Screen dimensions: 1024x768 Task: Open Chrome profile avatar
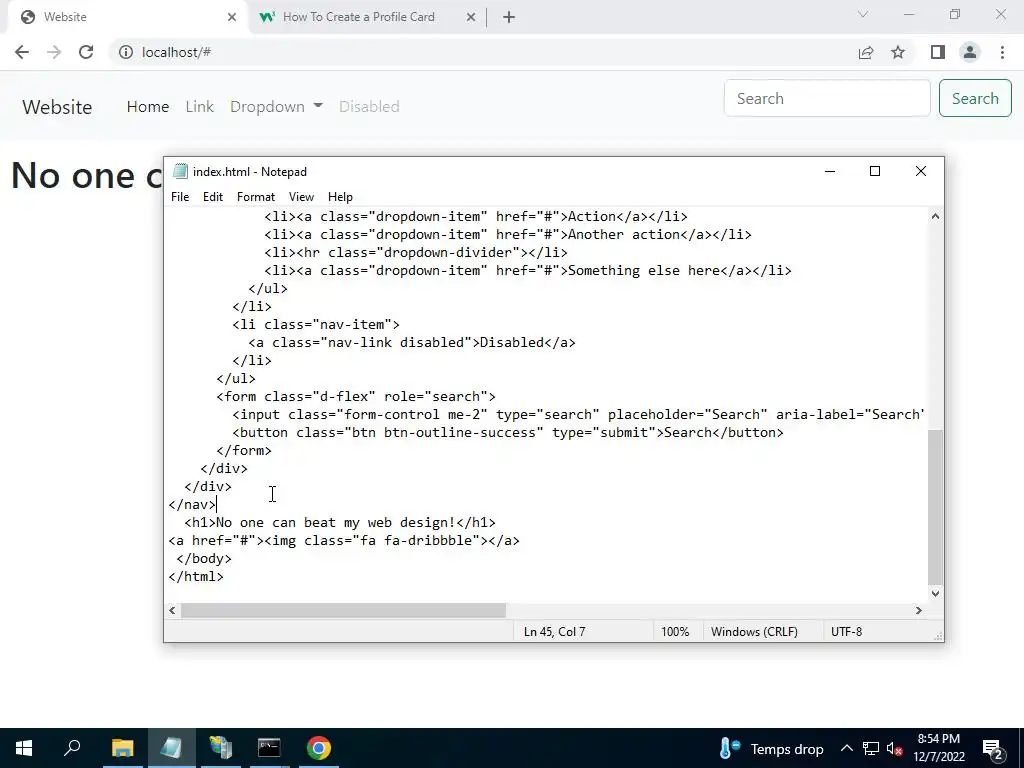(x=970, y=52)
